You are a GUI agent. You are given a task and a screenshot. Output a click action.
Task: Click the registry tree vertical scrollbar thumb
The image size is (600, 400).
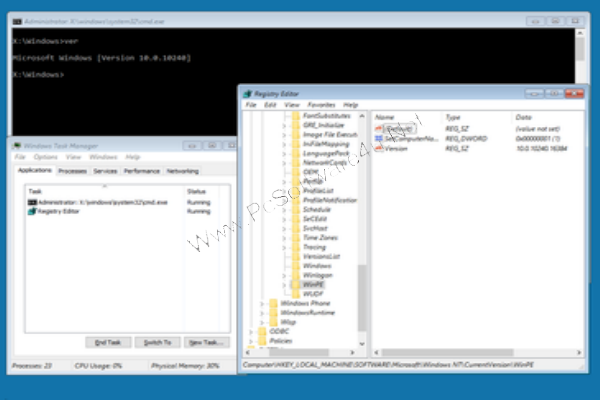(x=362, y=298)
